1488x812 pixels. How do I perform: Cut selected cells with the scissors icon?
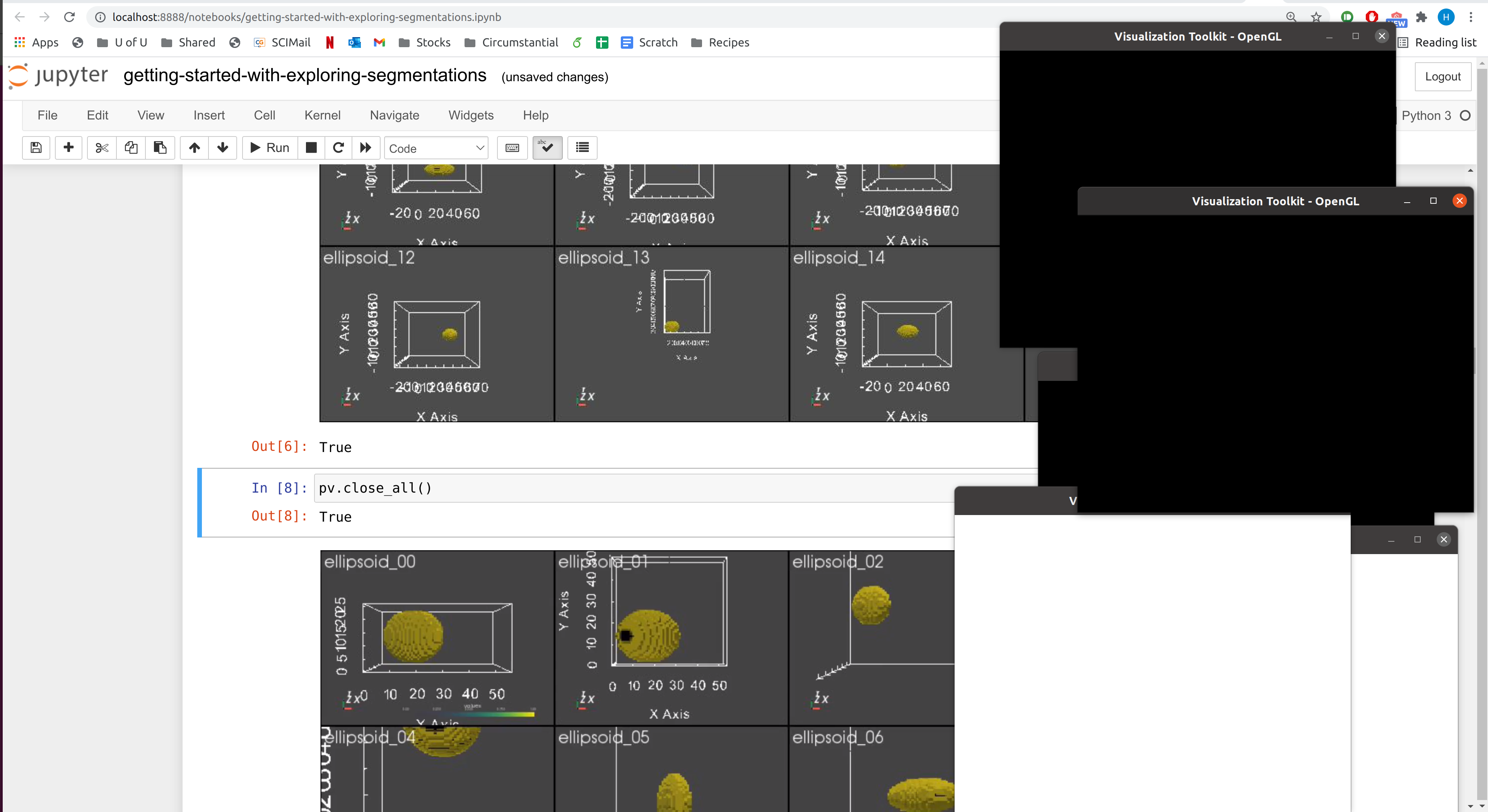coord(101,148)
